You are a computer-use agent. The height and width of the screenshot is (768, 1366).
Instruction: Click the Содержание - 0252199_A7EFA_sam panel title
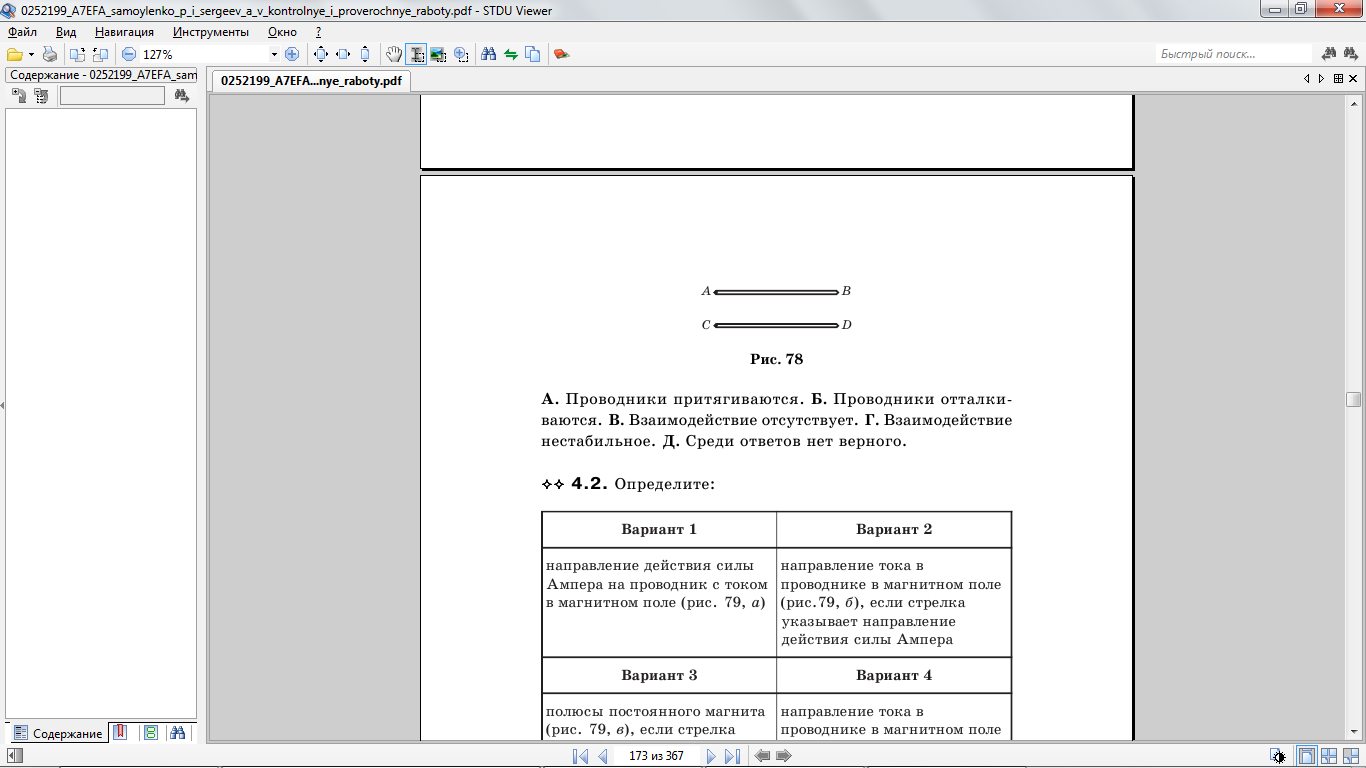coord(103,75)
